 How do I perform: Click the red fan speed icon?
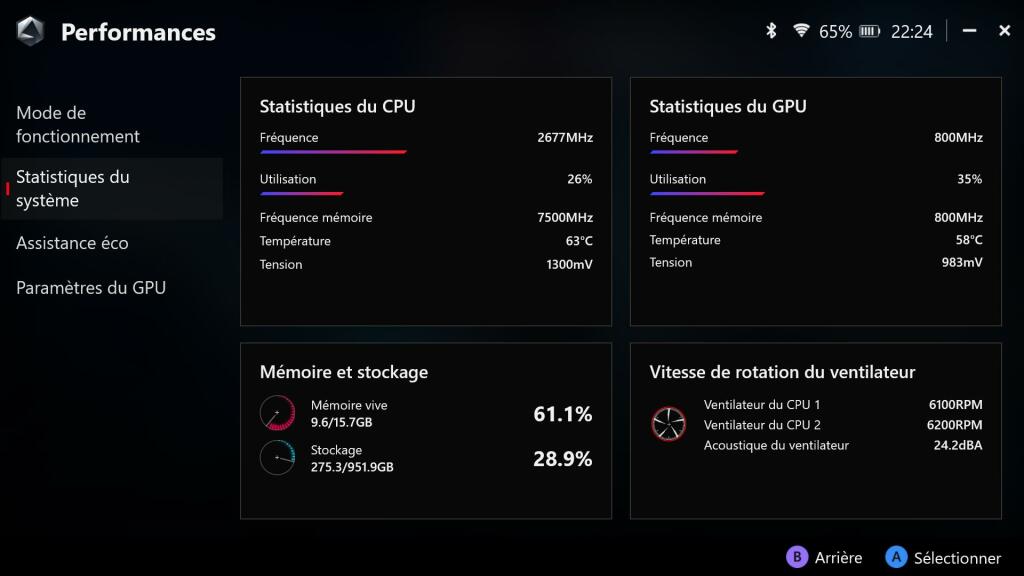(668, 424)
